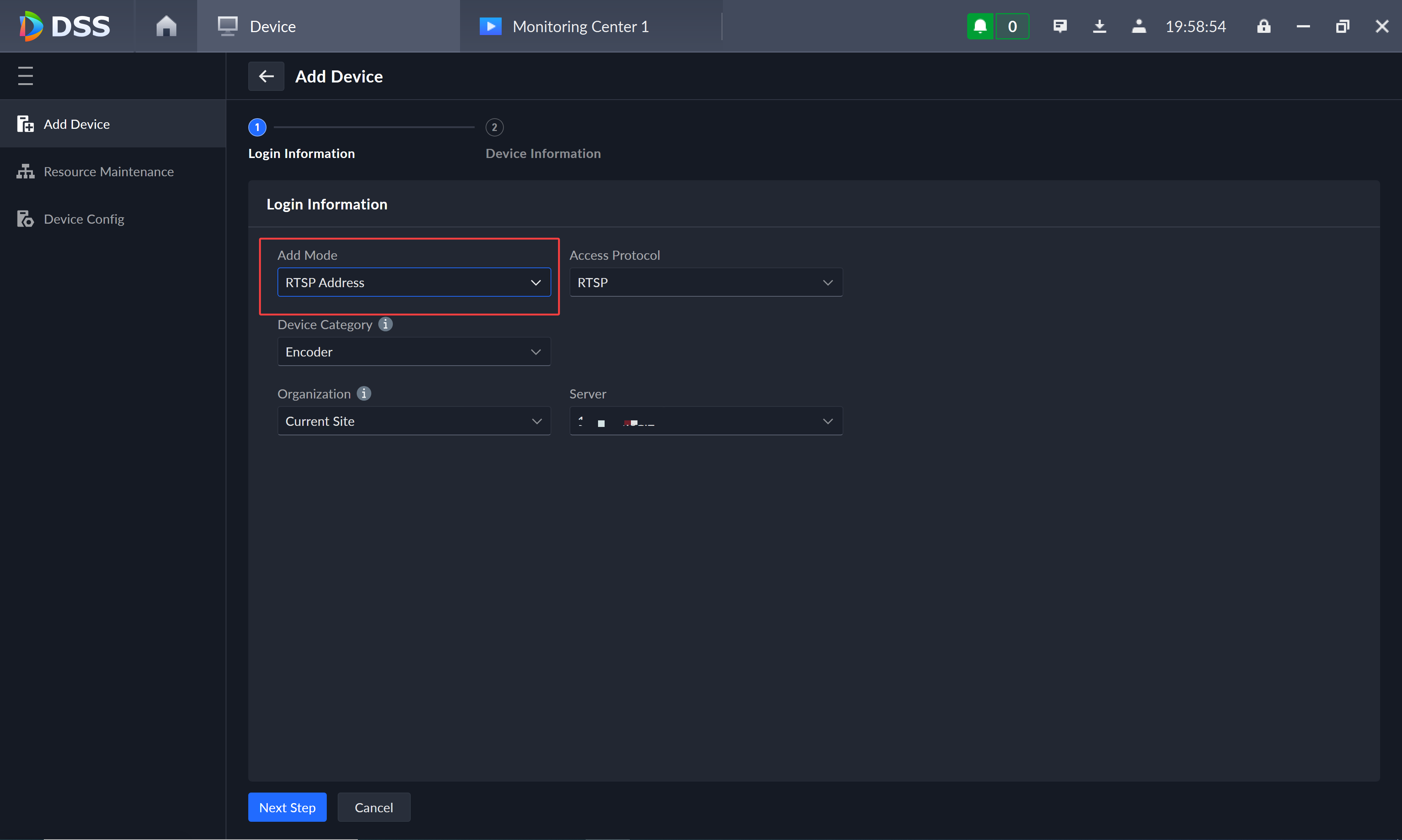Open the Access Protocol dropdown
1402x840 pixels.
(706, 282)
